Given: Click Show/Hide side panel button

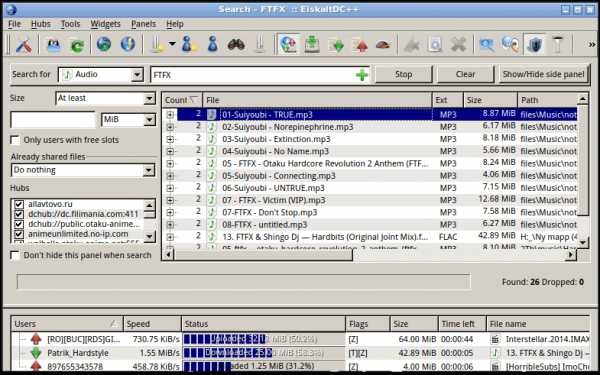Looking at the screenshot, I should click(543, 74).
